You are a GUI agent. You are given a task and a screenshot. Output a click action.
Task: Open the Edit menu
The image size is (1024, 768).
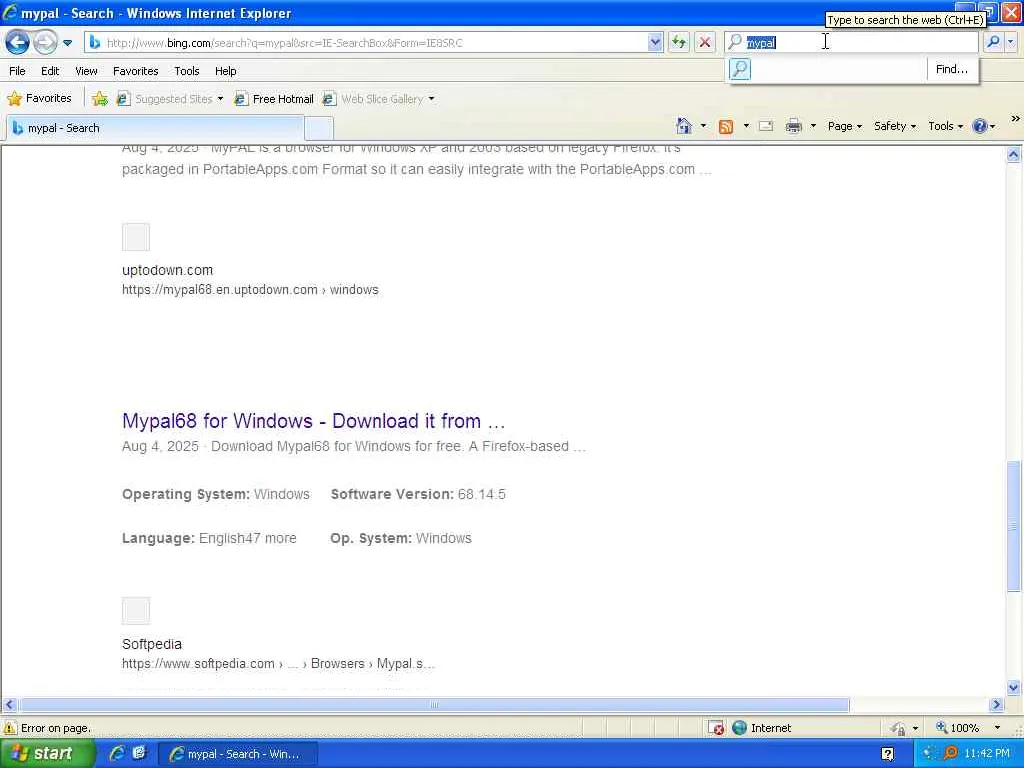pos(50,71)
